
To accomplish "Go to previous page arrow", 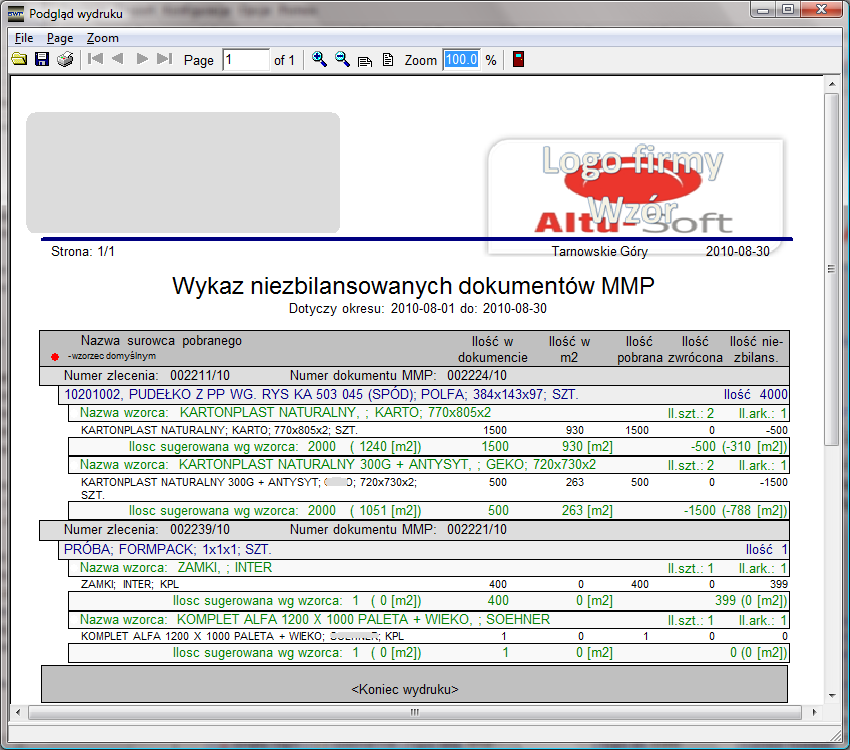I will [118, 60].
